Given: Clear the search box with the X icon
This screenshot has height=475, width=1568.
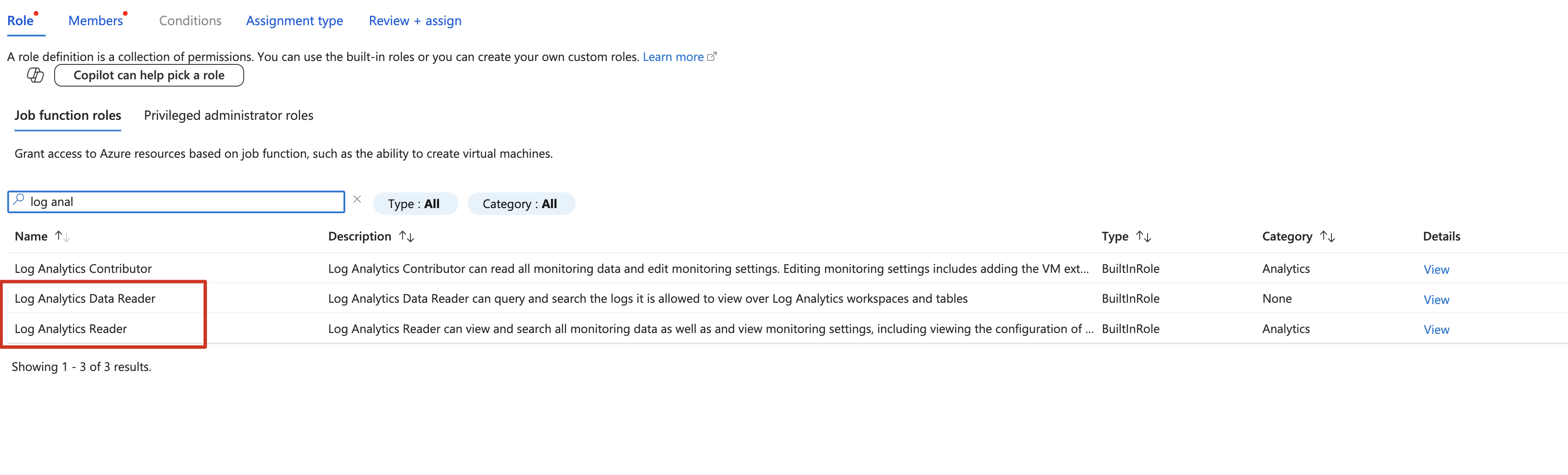Looking at the screenshot, I should (357, 200).
